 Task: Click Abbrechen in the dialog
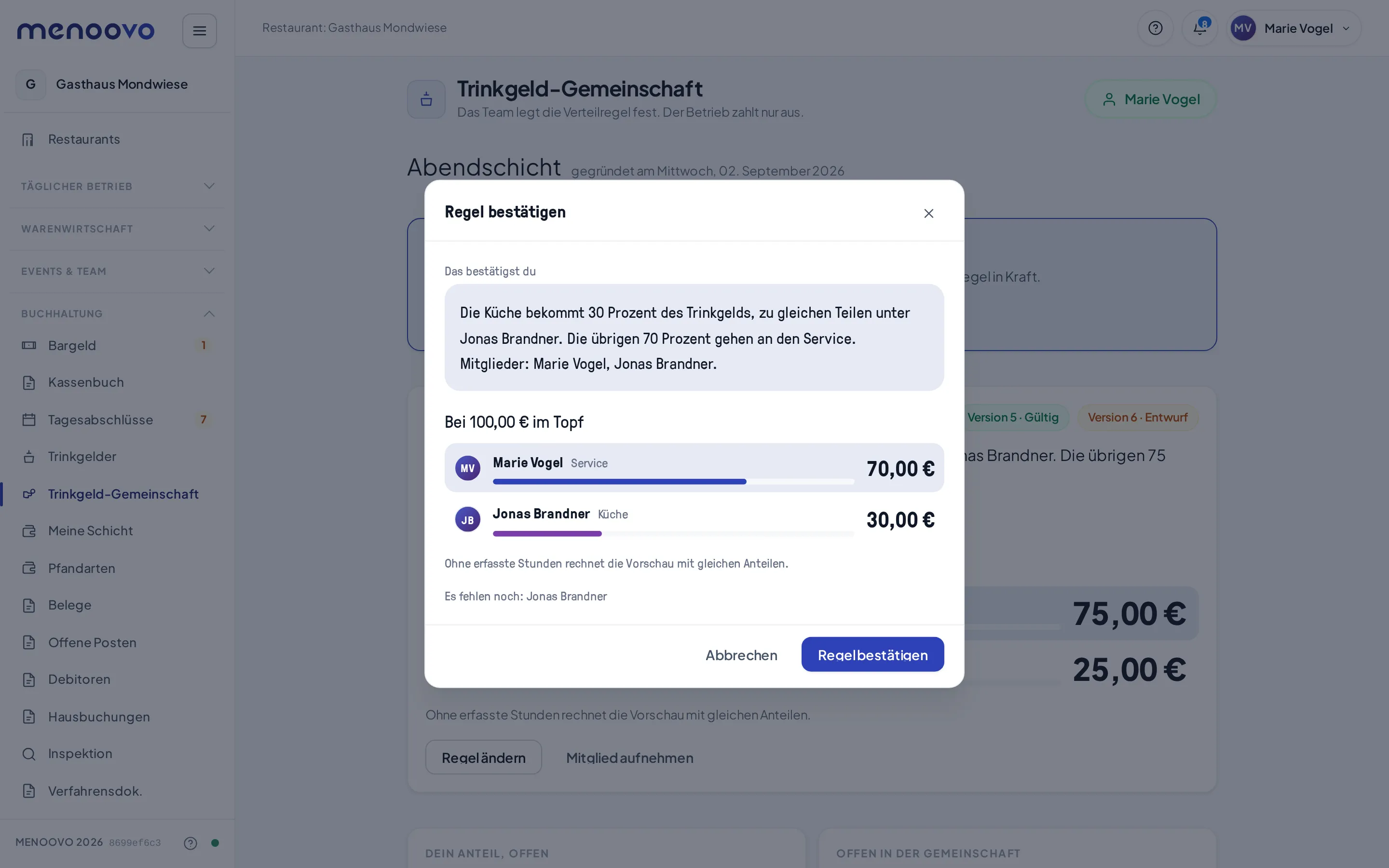pos(741,654)
